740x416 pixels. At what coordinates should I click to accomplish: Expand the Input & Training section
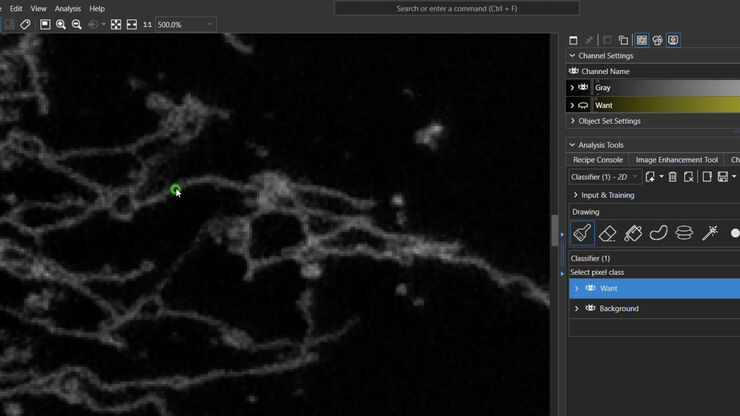(x=575, y=195)
